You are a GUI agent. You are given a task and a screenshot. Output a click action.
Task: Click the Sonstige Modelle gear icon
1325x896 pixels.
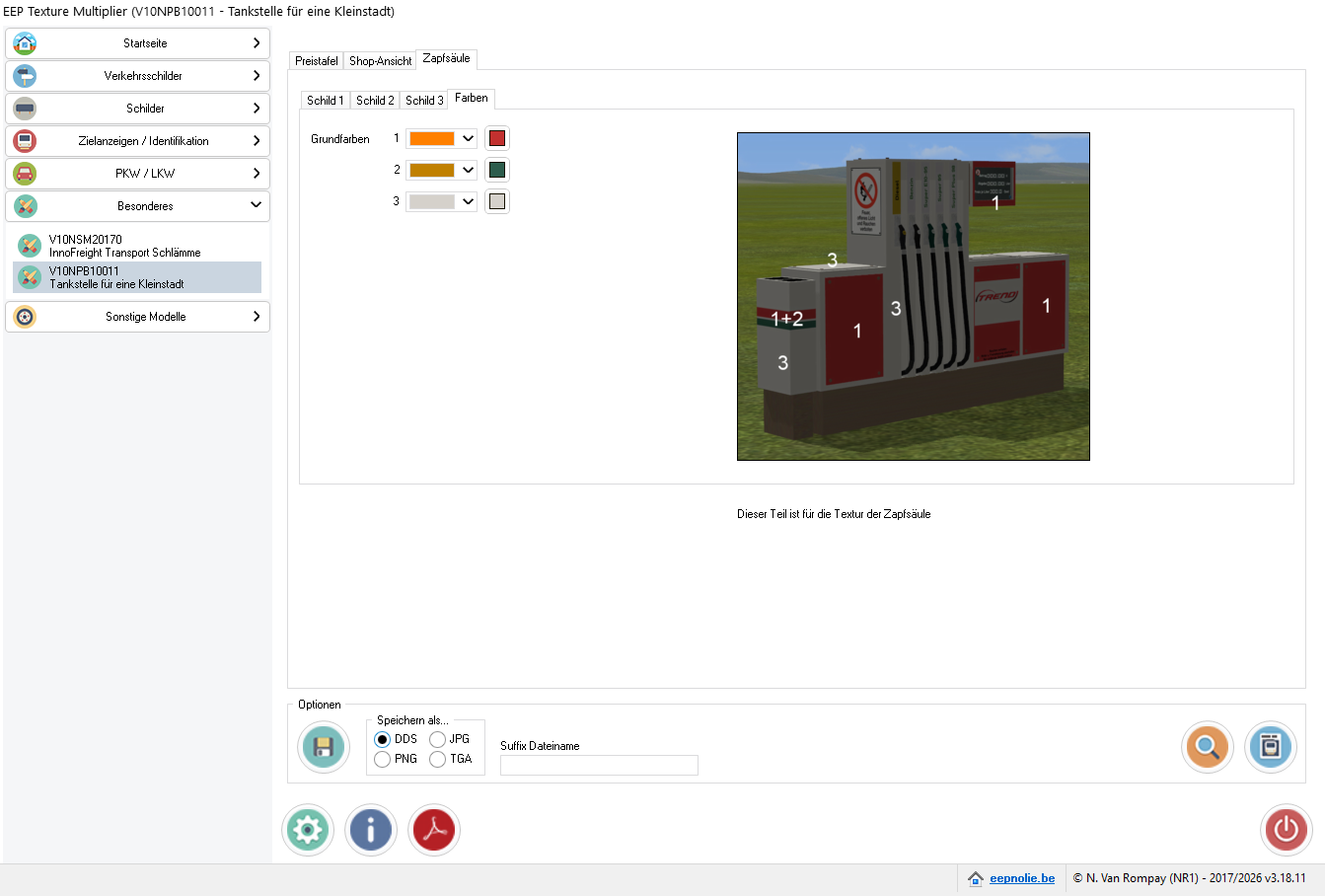pyautogui.click(x=25, y=317)
